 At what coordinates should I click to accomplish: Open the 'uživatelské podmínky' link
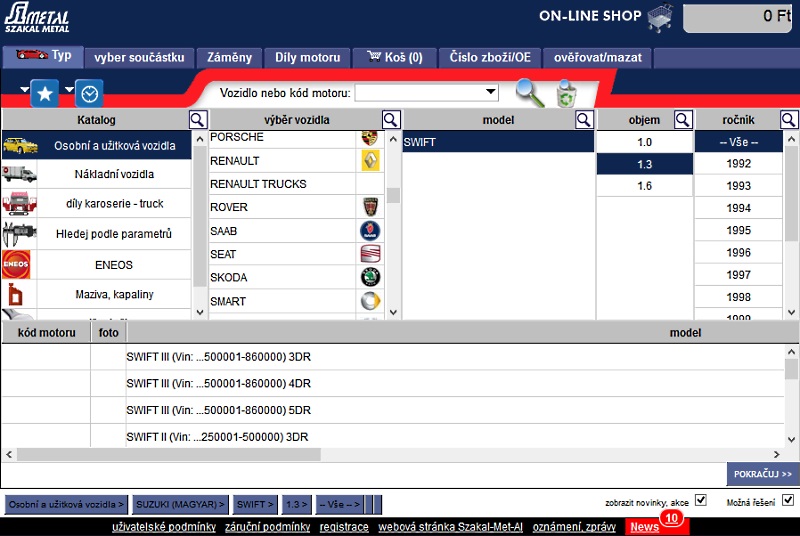click(164, 527)
